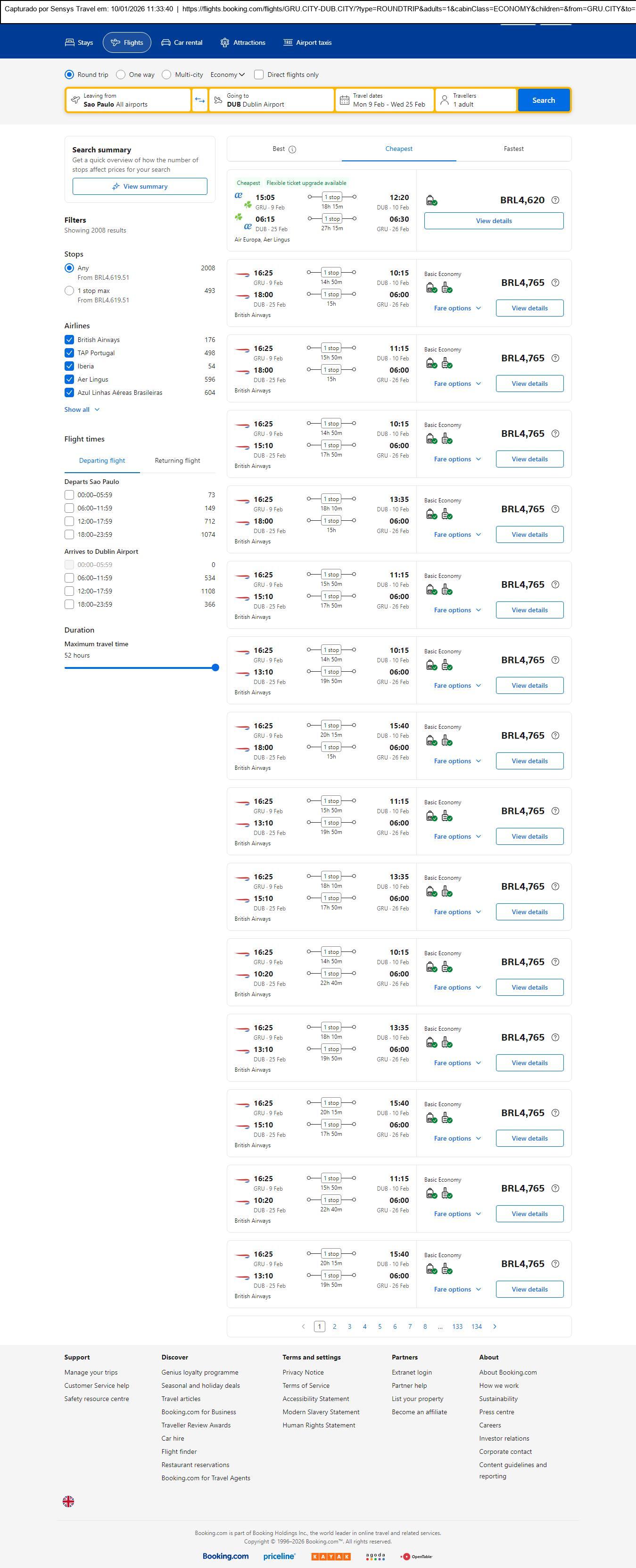The image size is (636, 1568).
Task: Click the next page arrow in pagination
Action: [x=495, y=1326]
